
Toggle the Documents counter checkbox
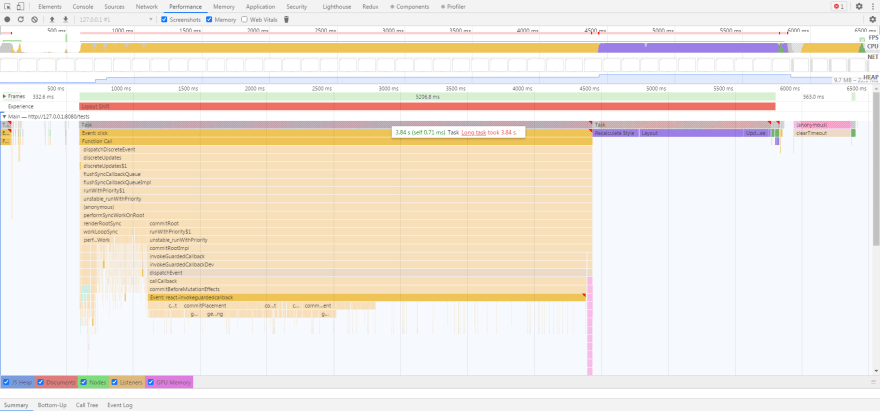pyautogui.click(x=41, y=382)
